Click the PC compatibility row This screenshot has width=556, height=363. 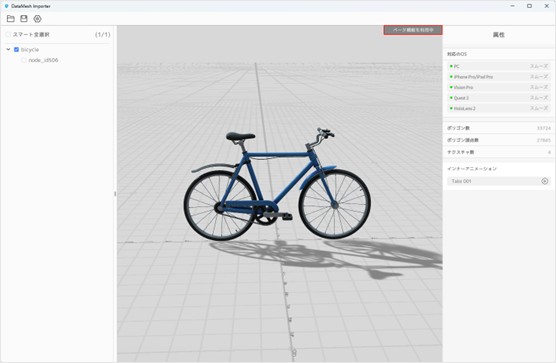(x=498, y=66)
